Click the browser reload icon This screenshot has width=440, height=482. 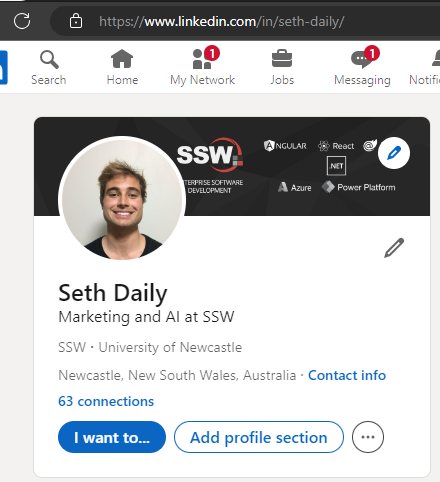coord(22,21)
